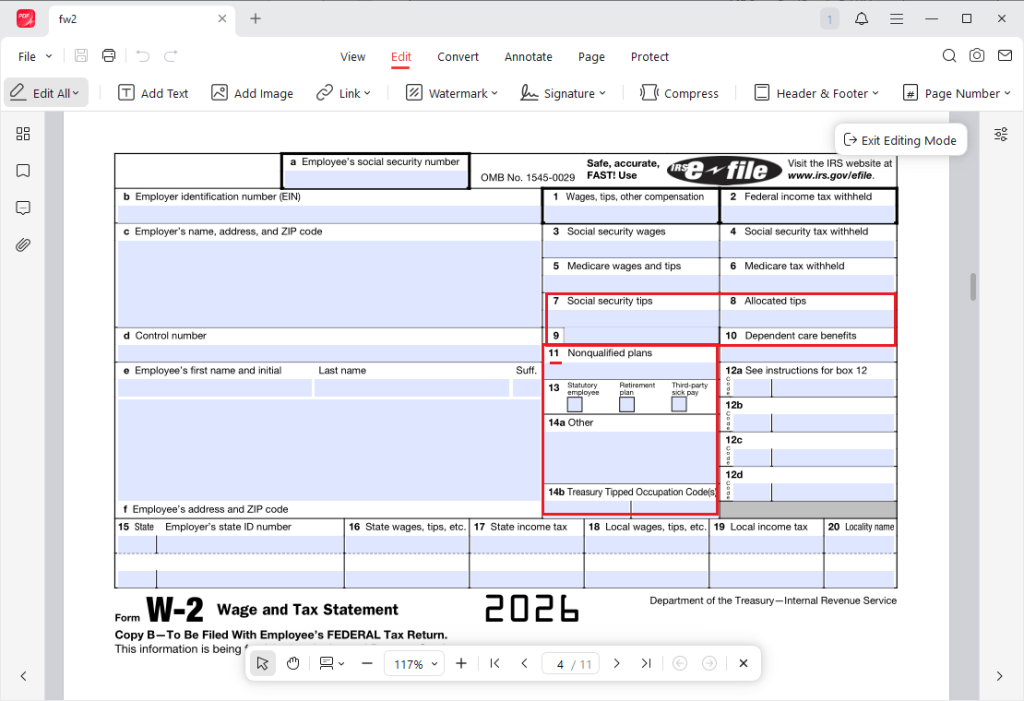Open the attachments paperclip icon

pos(23,246)
